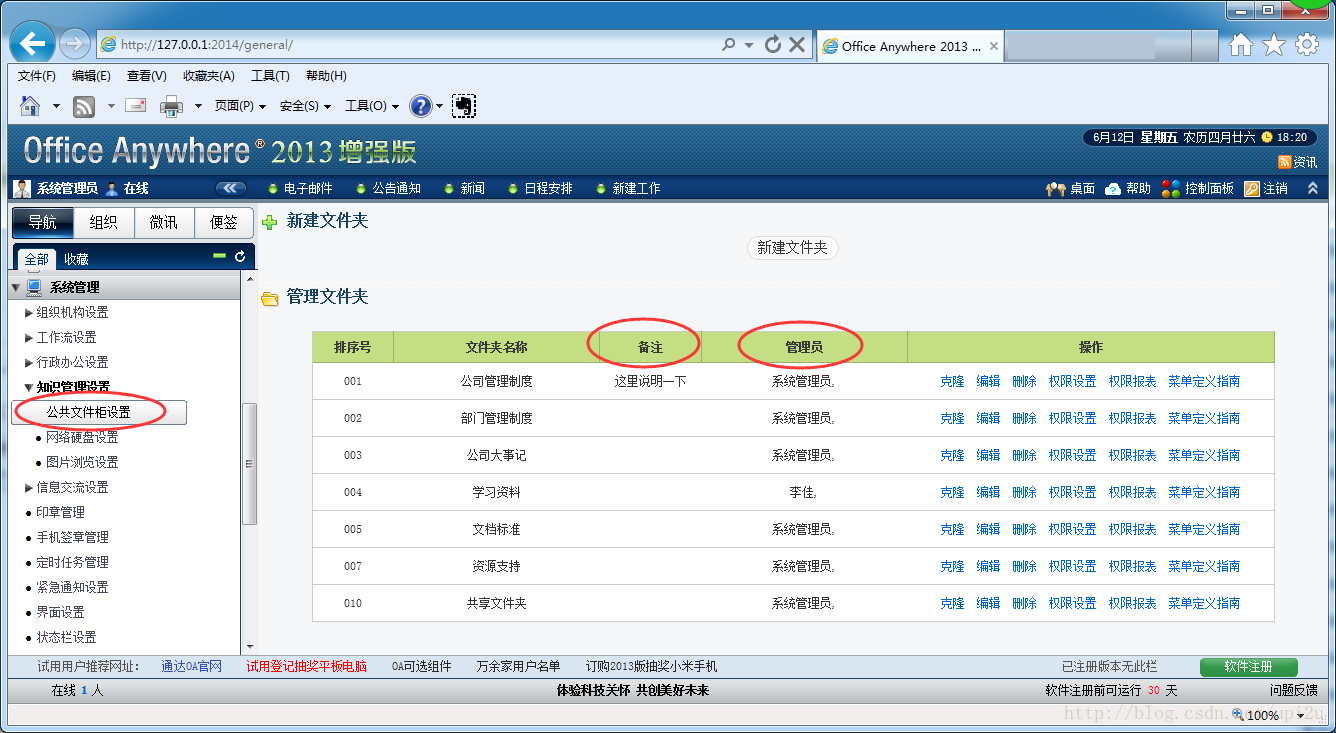The height and width of the screenshot is (733, 1336).
Task: Click the read mail toolbar icon
Action: [x=135, y=105]
